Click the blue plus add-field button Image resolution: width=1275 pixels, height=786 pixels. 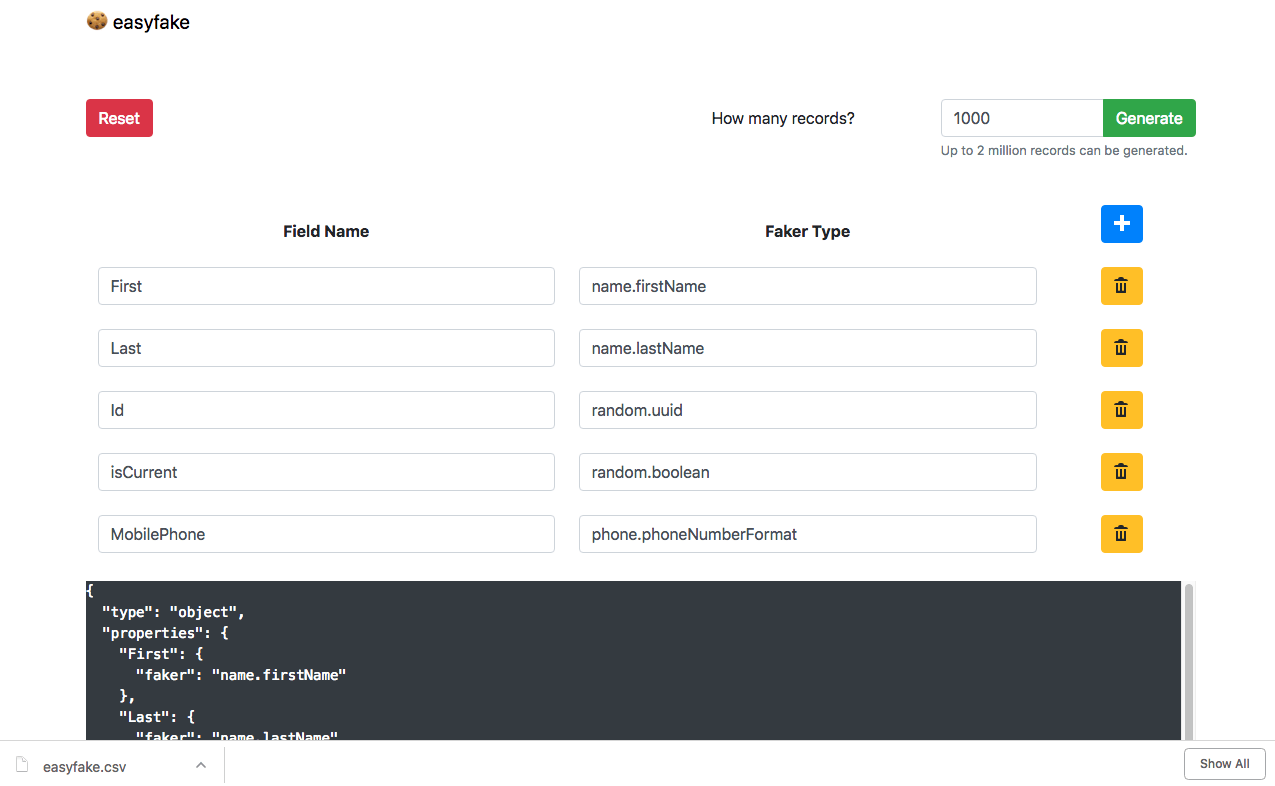point(1121,224)
